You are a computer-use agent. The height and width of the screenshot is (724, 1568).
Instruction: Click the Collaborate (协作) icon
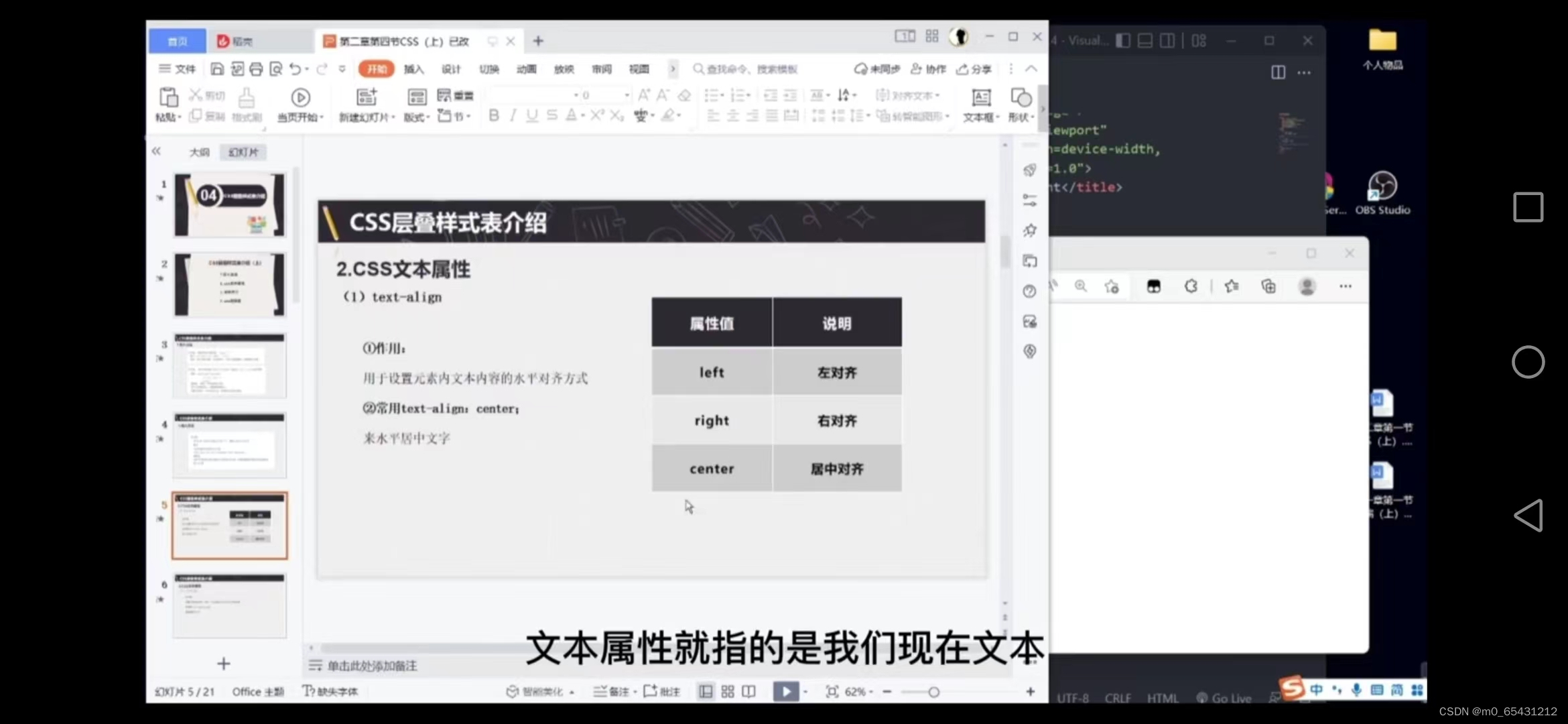point(929,69)
